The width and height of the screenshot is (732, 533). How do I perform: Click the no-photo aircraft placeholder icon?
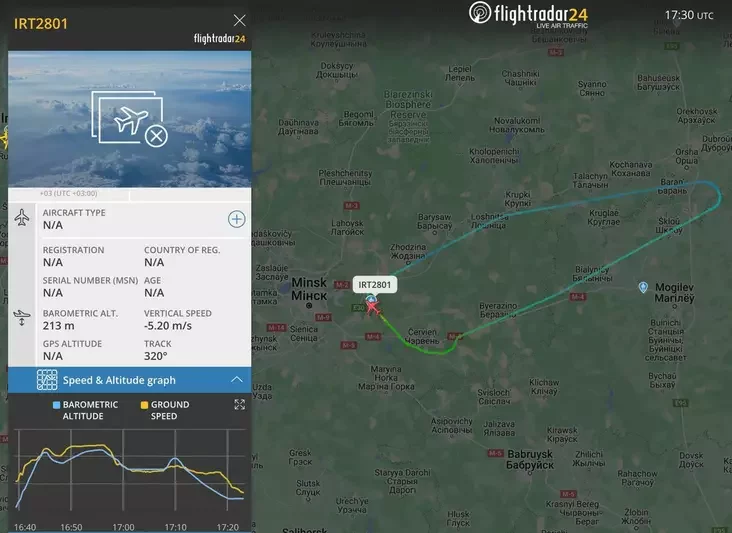130,119
